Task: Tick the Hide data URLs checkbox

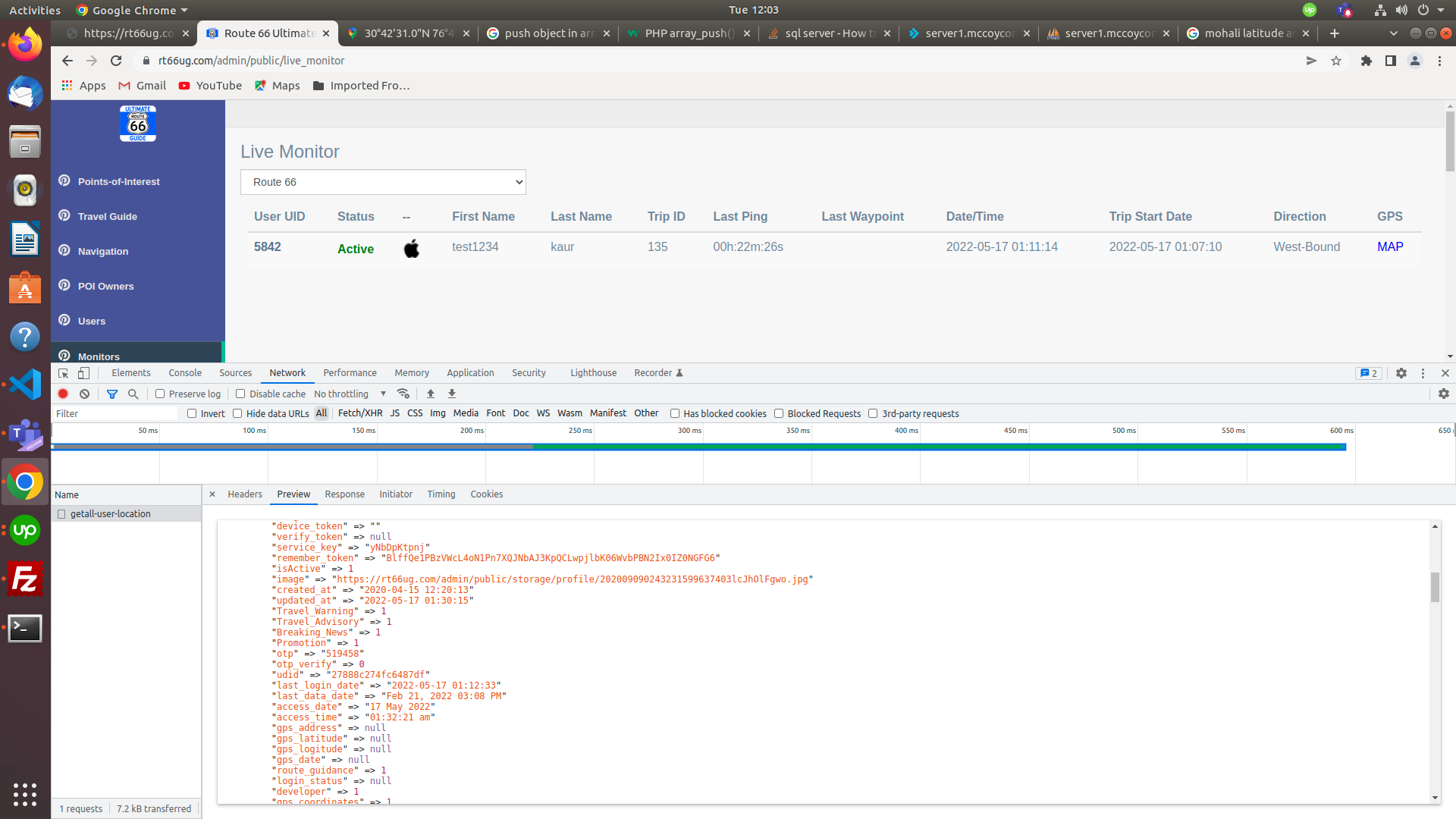Action: tap(237, 413)
